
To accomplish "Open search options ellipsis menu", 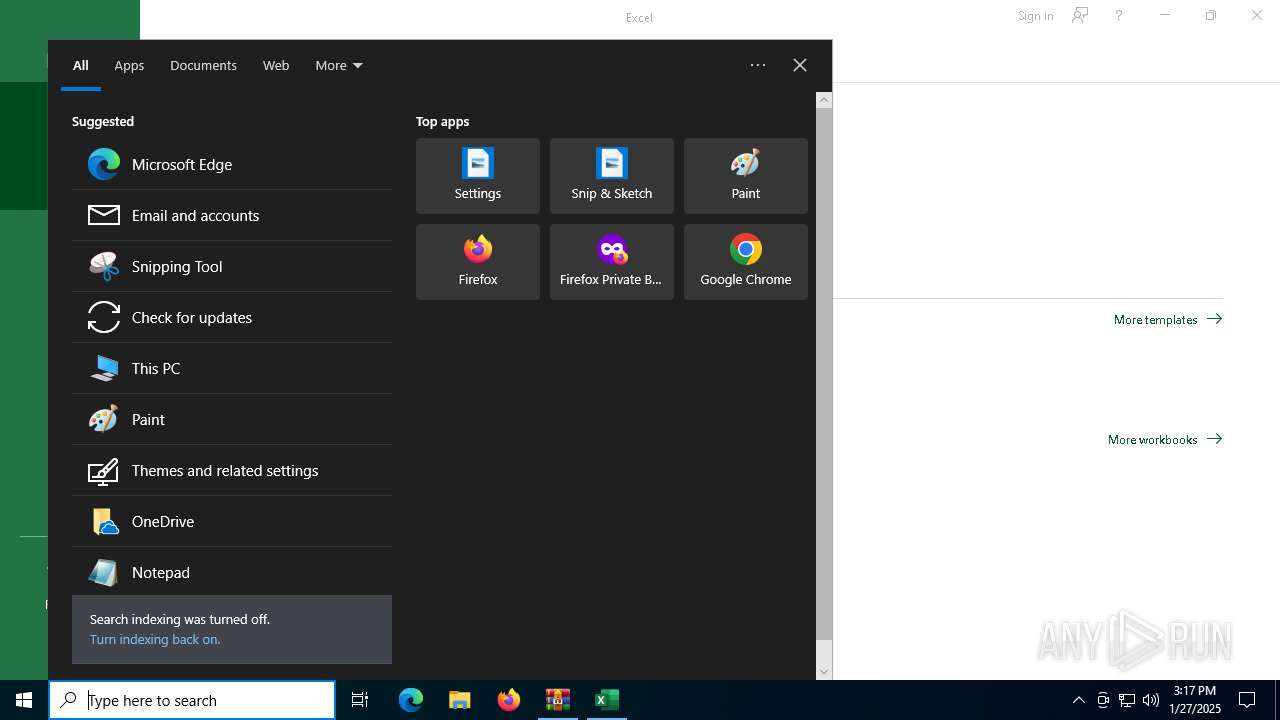I will (x=758, y=65).
